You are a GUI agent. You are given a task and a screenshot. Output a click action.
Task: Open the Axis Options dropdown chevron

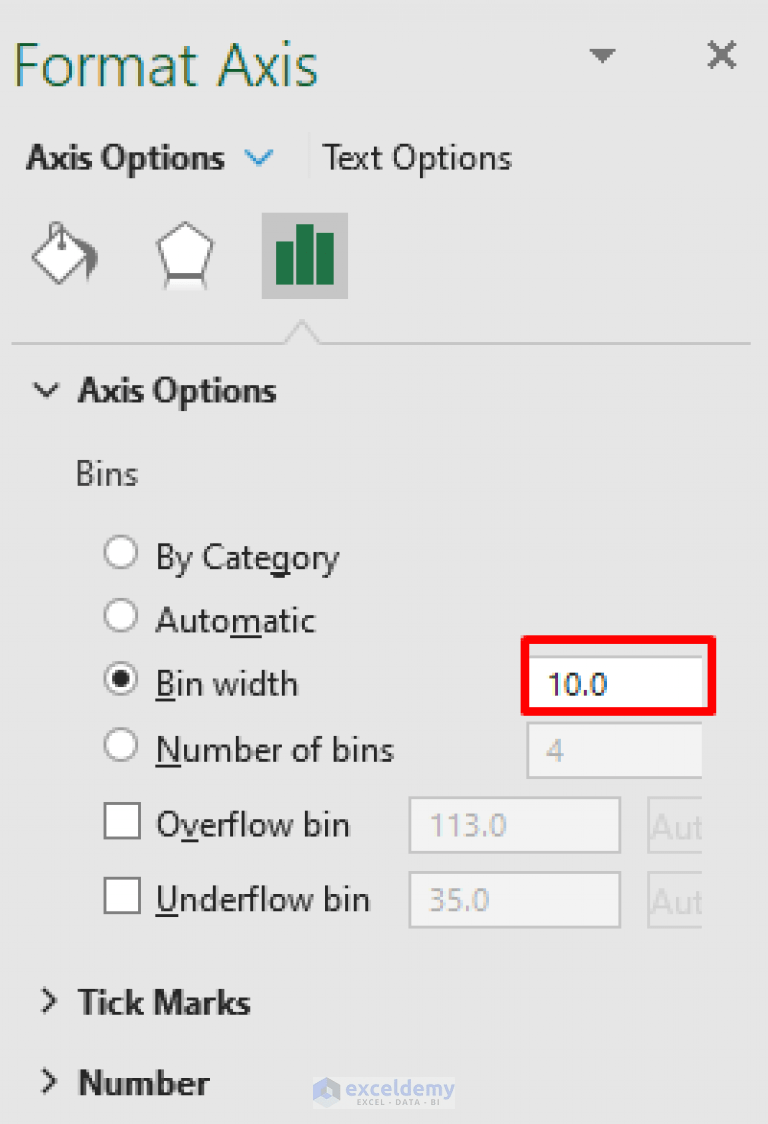259,157
